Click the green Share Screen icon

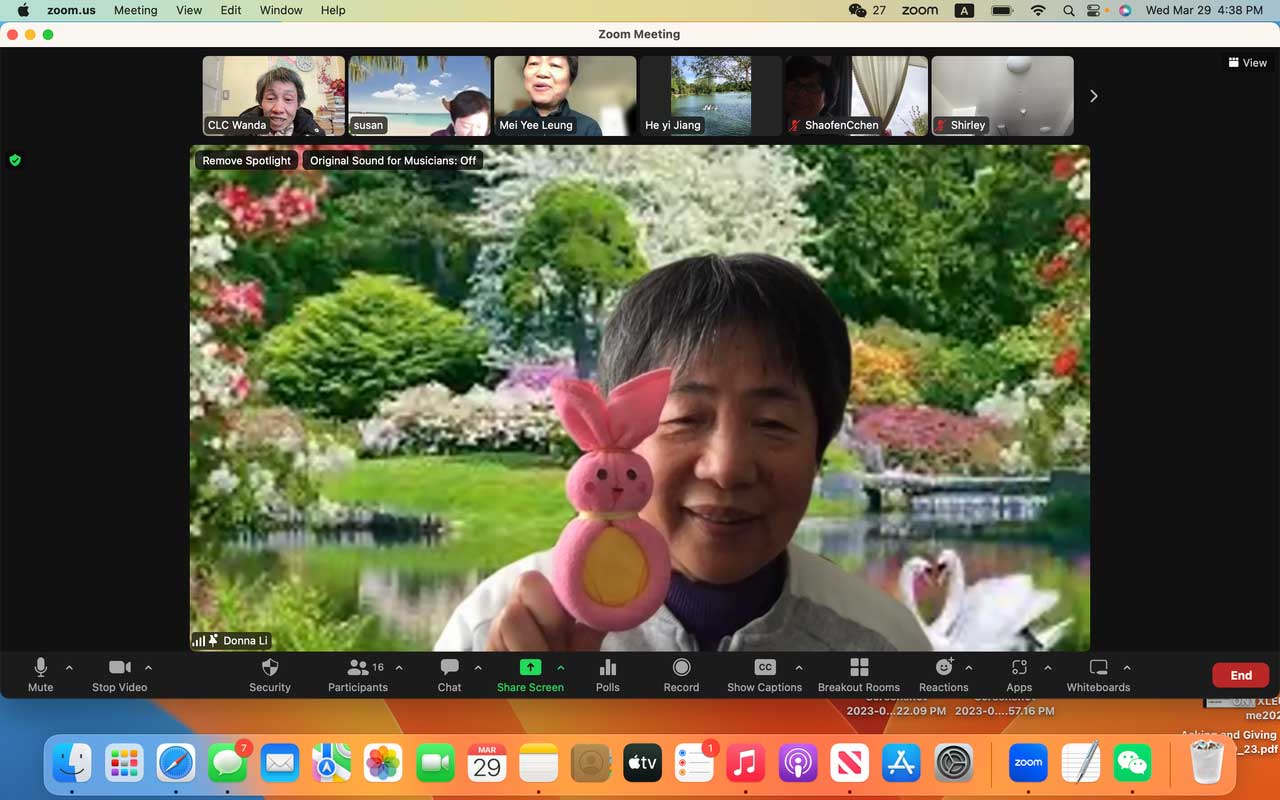[530, 668]
